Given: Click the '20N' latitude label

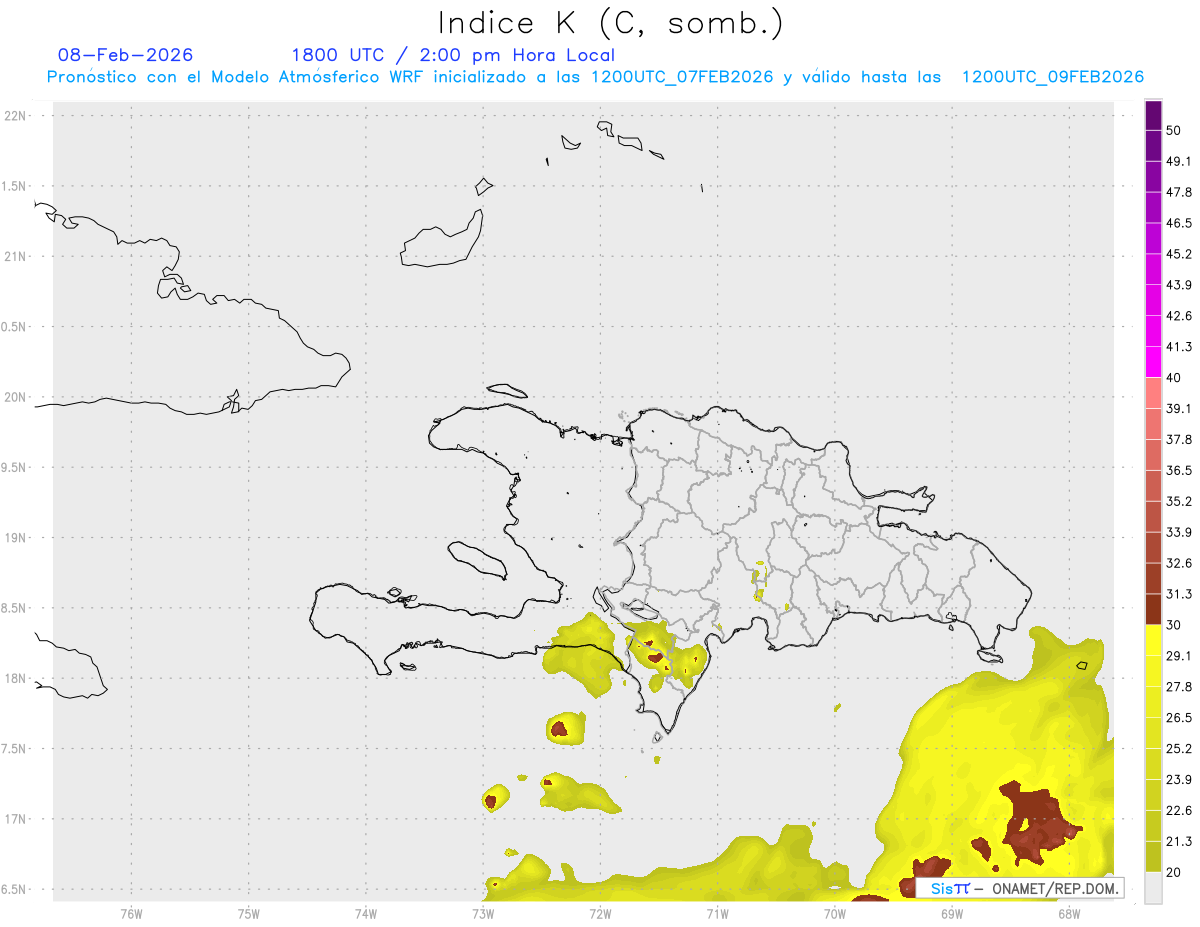Looking at the screenshot, I should pos(16,397).
